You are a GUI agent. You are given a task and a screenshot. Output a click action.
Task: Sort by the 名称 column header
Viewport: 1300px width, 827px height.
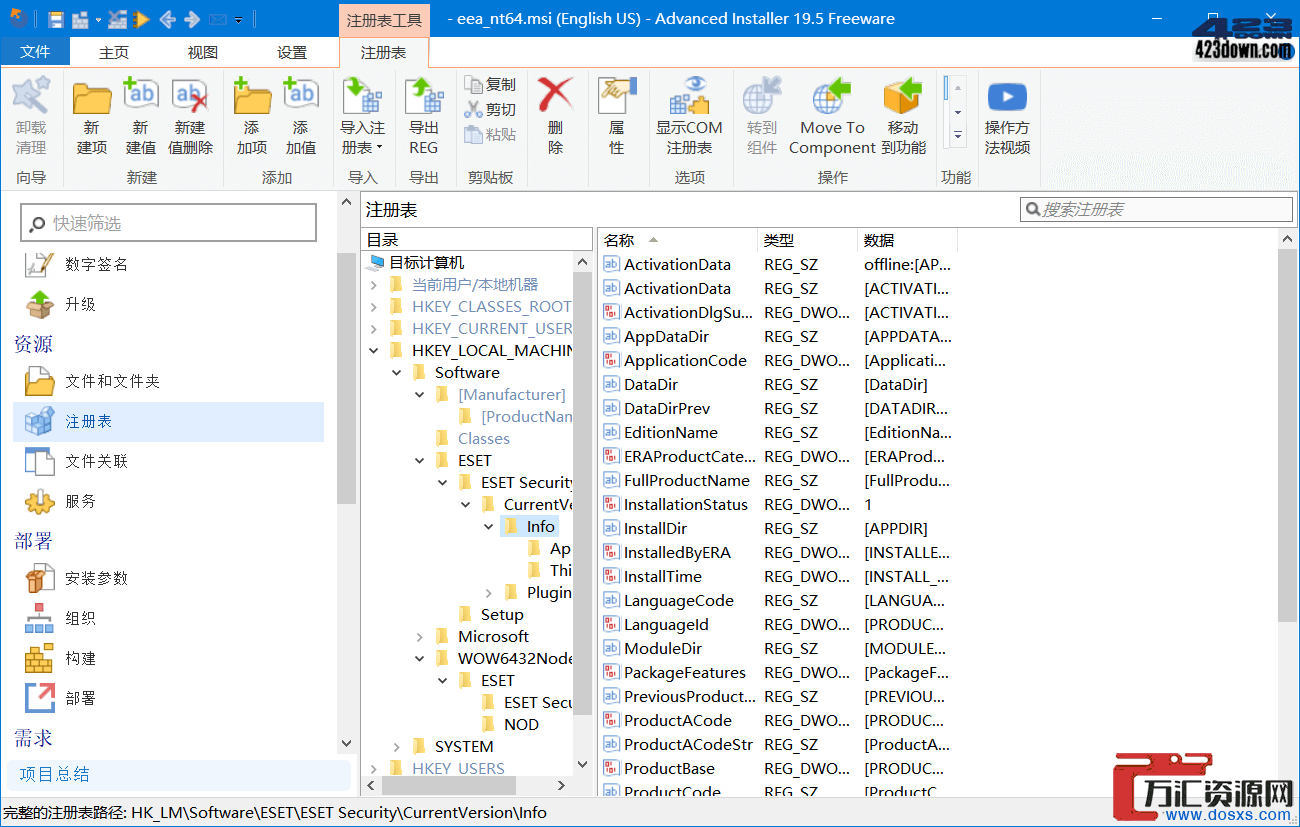point(678,240)
